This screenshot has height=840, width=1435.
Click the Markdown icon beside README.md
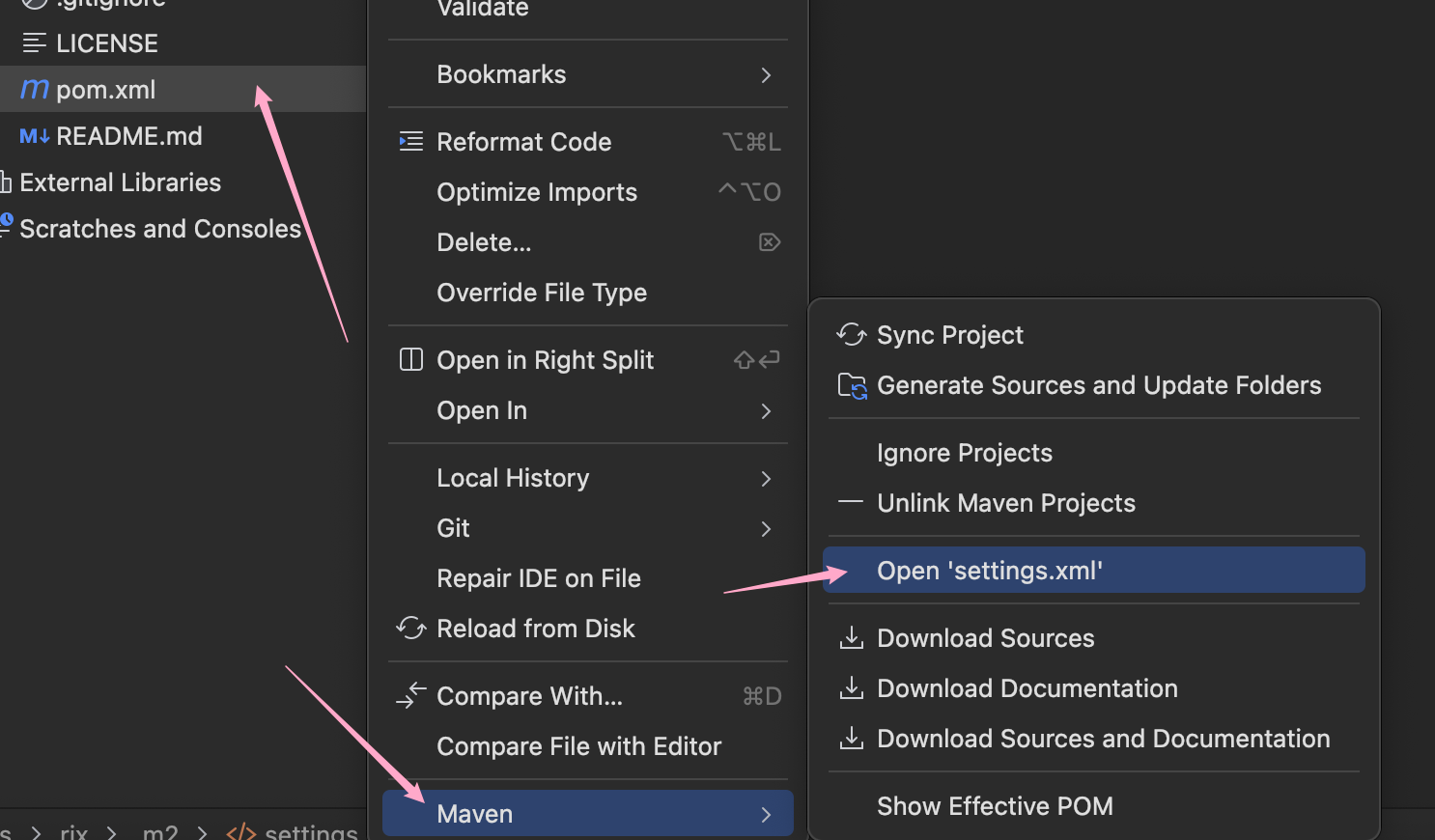click(35, 136)
